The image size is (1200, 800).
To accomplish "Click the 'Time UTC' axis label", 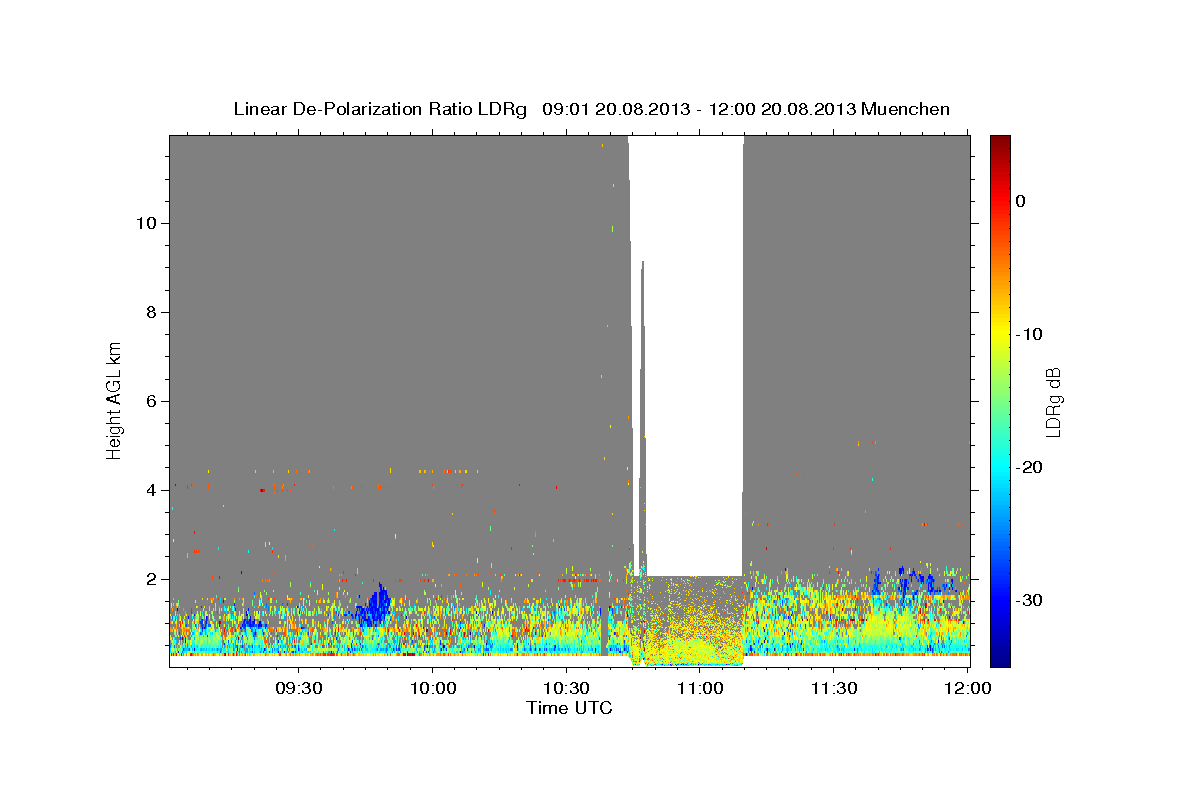I will 569,708.
